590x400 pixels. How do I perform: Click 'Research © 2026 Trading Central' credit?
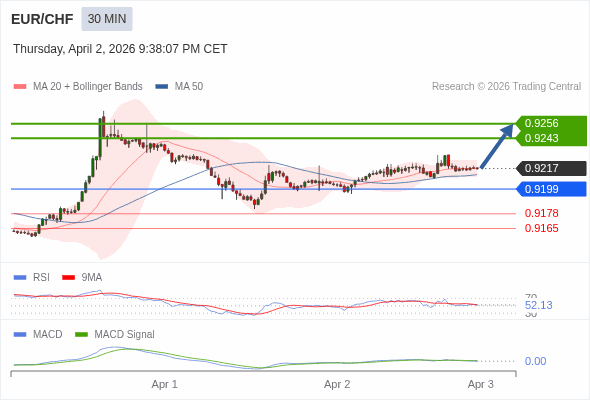click(506, 87)
